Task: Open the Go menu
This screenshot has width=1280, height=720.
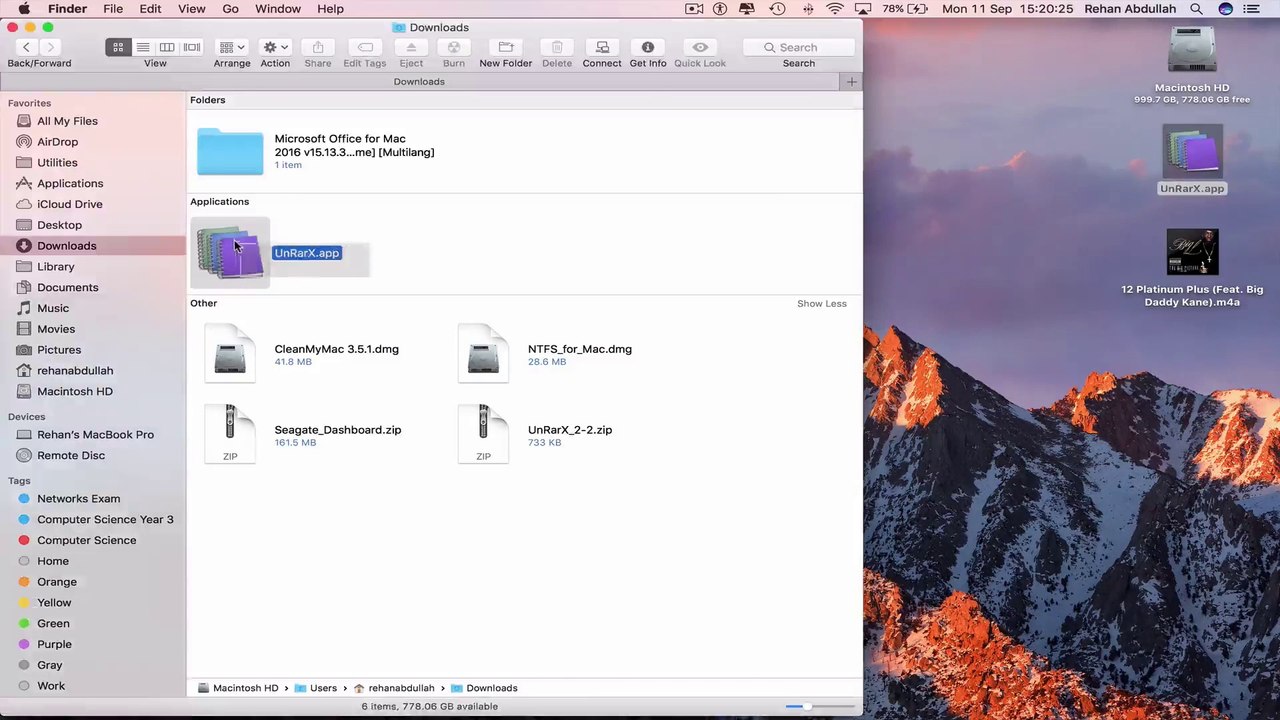Action: [x=230, y=9]
